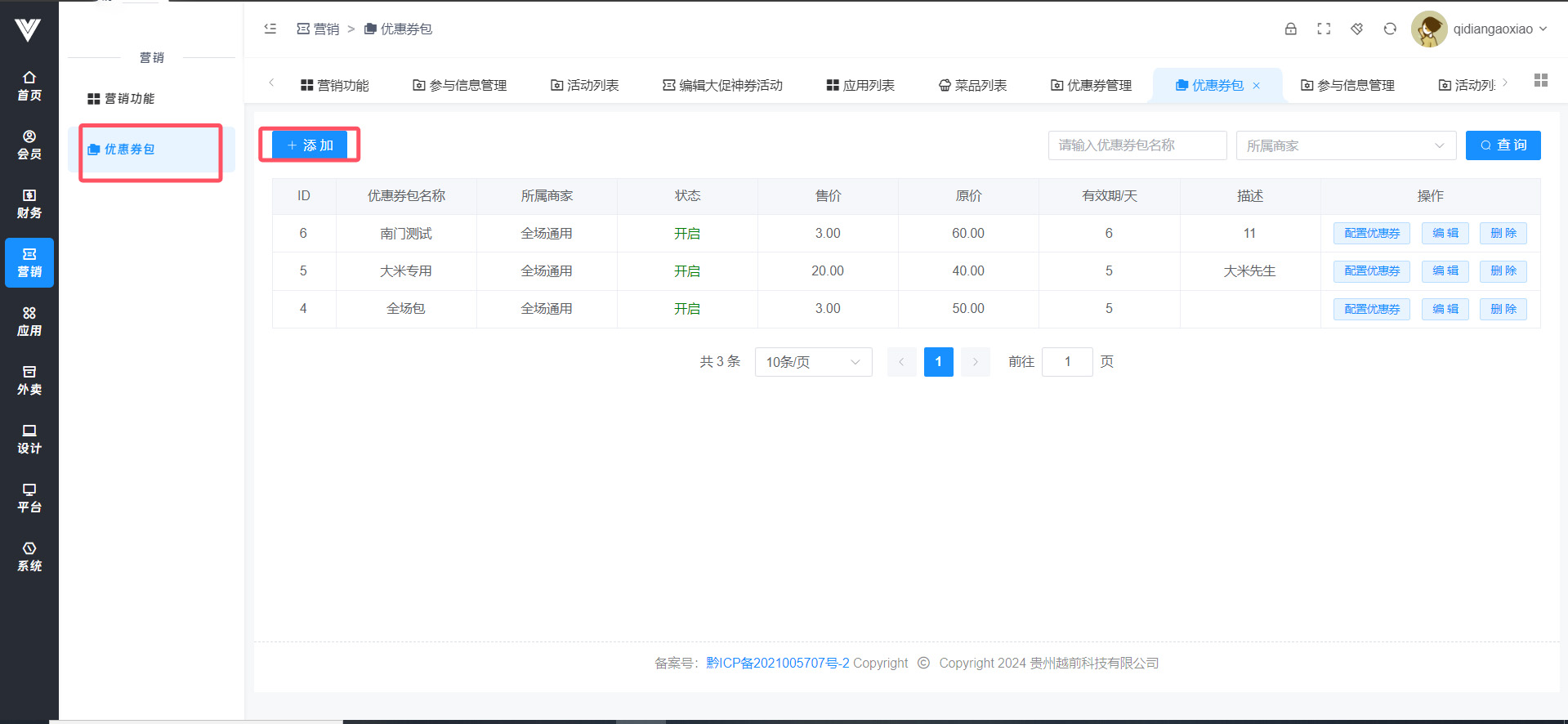Close the 优惠券包 tab
This screenshot has width=1568, height=724.
[1257, 86]
